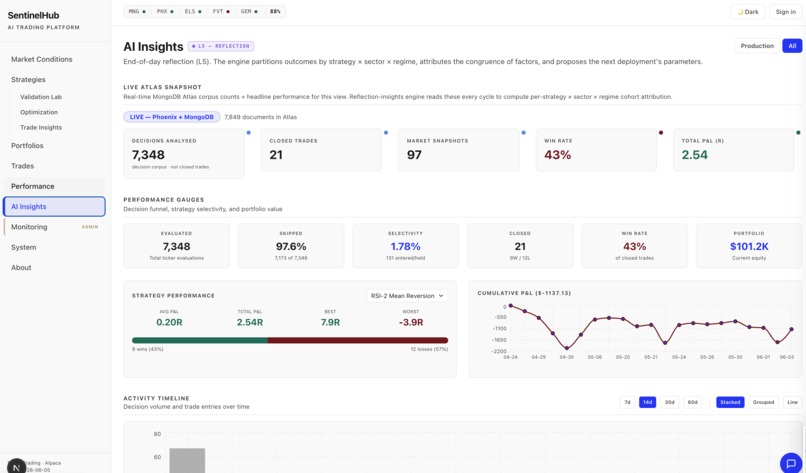Open the chat bubble widget
The image size is (806, 473).
(791, 463)
